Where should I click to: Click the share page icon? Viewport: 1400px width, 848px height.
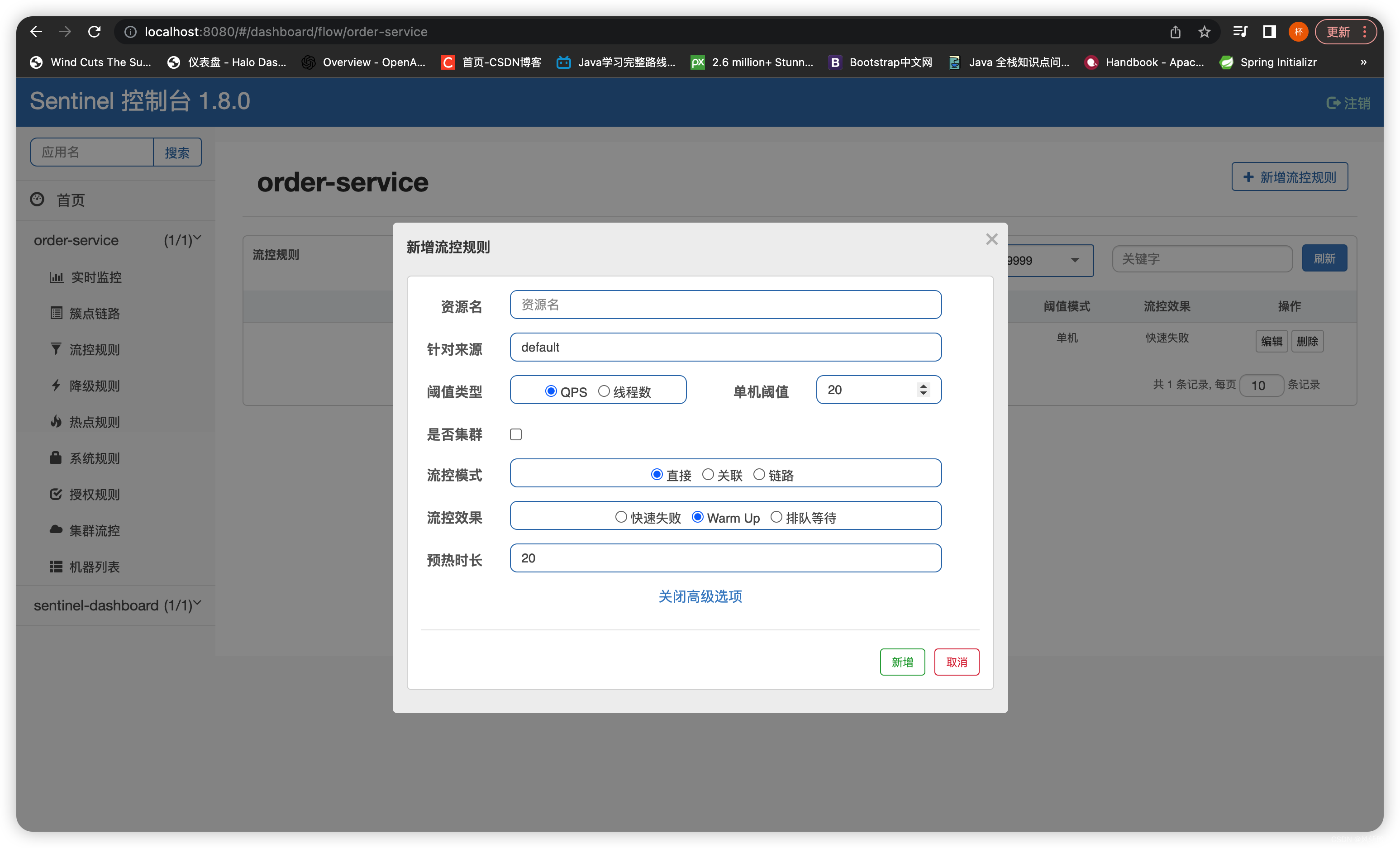1175,32
